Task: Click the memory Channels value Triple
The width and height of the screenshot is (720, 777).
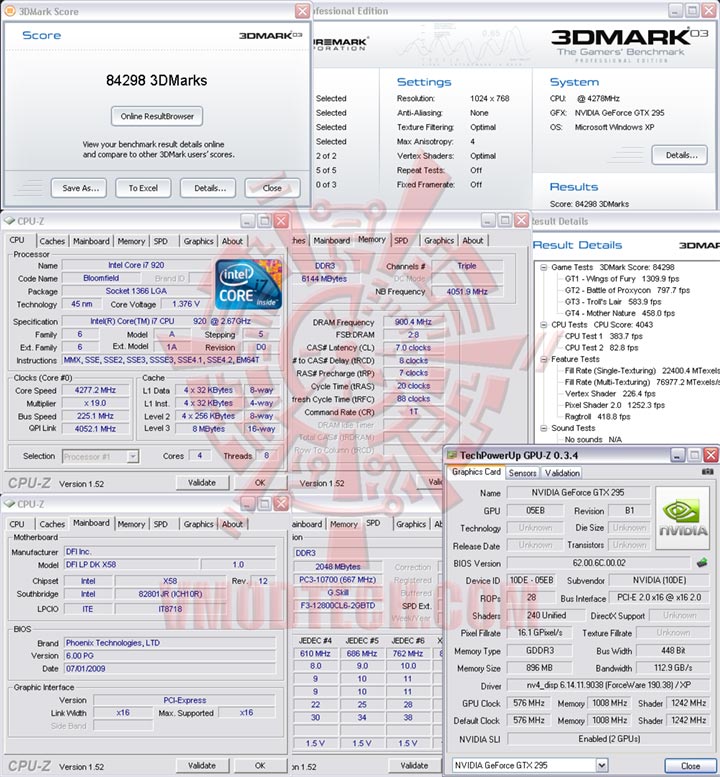Action: pos(467,266)
